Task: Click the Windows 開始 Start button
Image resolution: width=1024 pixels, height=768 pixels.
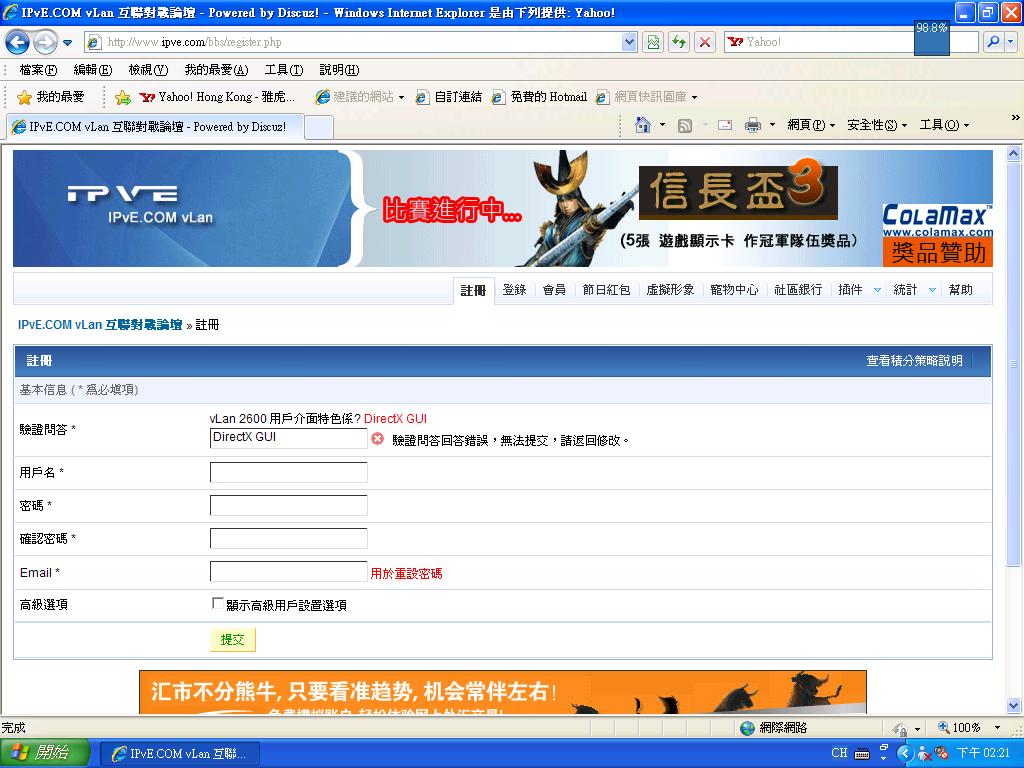Action: click(44, 753)
